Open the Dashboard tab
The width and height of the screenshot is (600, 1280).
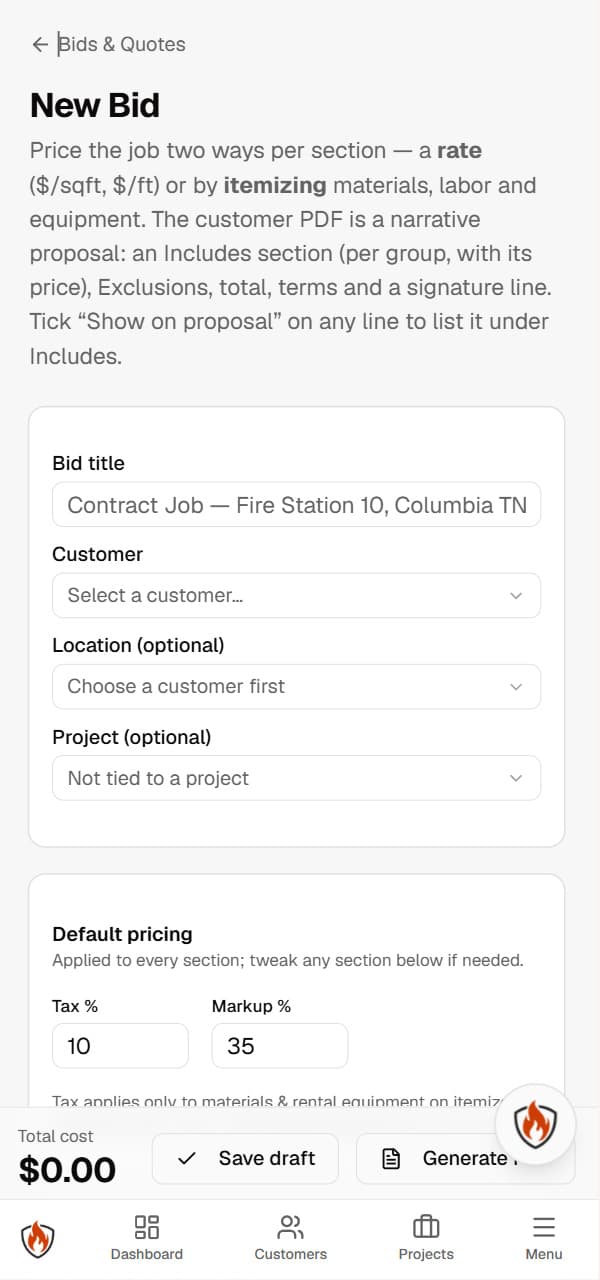coord(147,1238)
